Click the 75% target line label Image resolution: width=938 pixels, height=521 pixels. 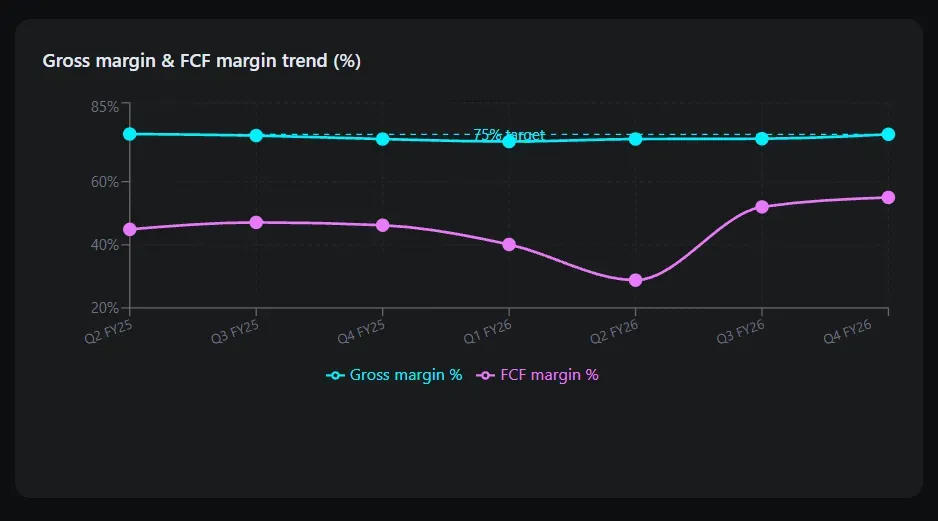[x=509, y=134]
